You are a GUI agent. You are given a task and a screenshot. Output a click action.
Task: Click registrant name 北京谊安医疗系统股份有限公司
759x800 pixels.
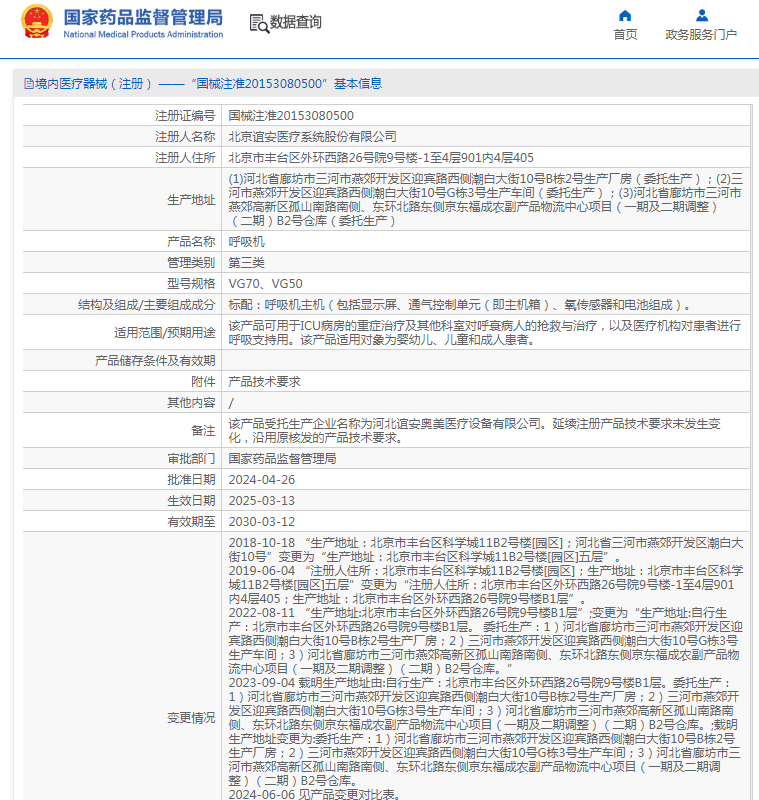[312, 136]
